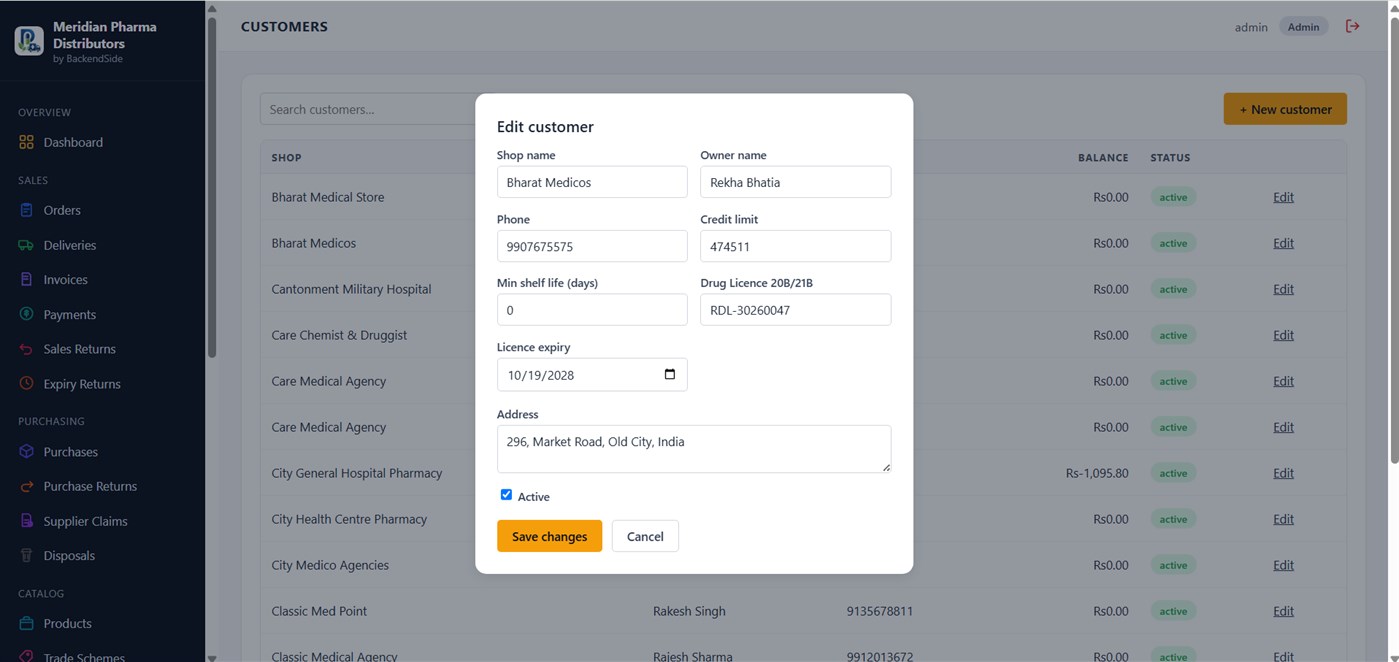The height and width of the screenshot is (662, 1399).
Task: Click the Disposals trash icon
Action: (26, 556)
